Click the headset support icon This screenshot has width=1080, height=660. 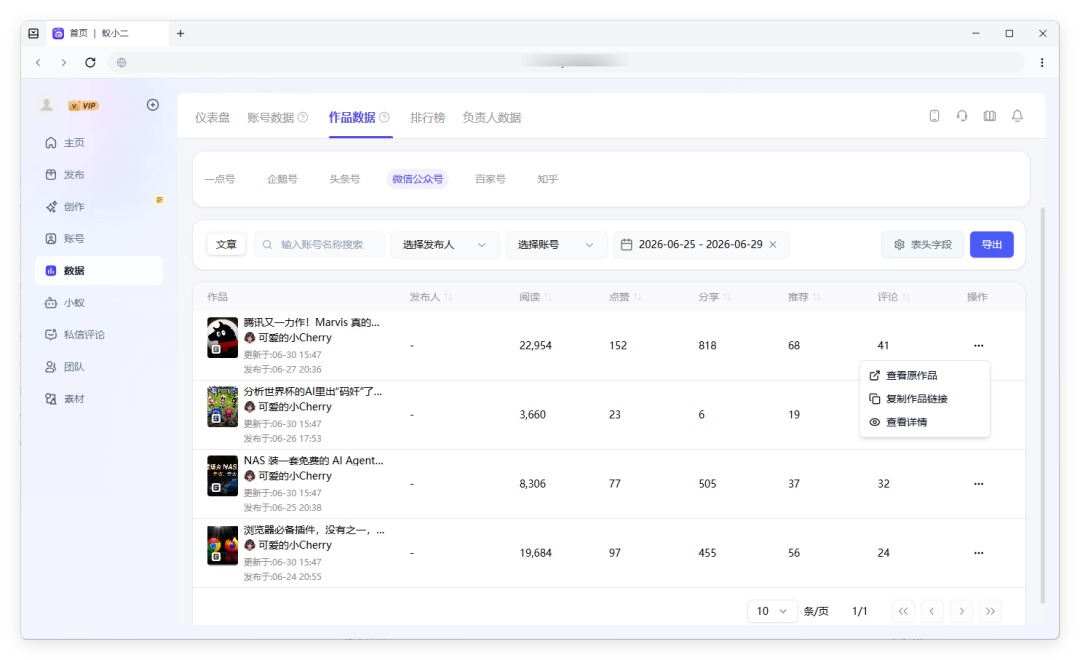(962, 116)
